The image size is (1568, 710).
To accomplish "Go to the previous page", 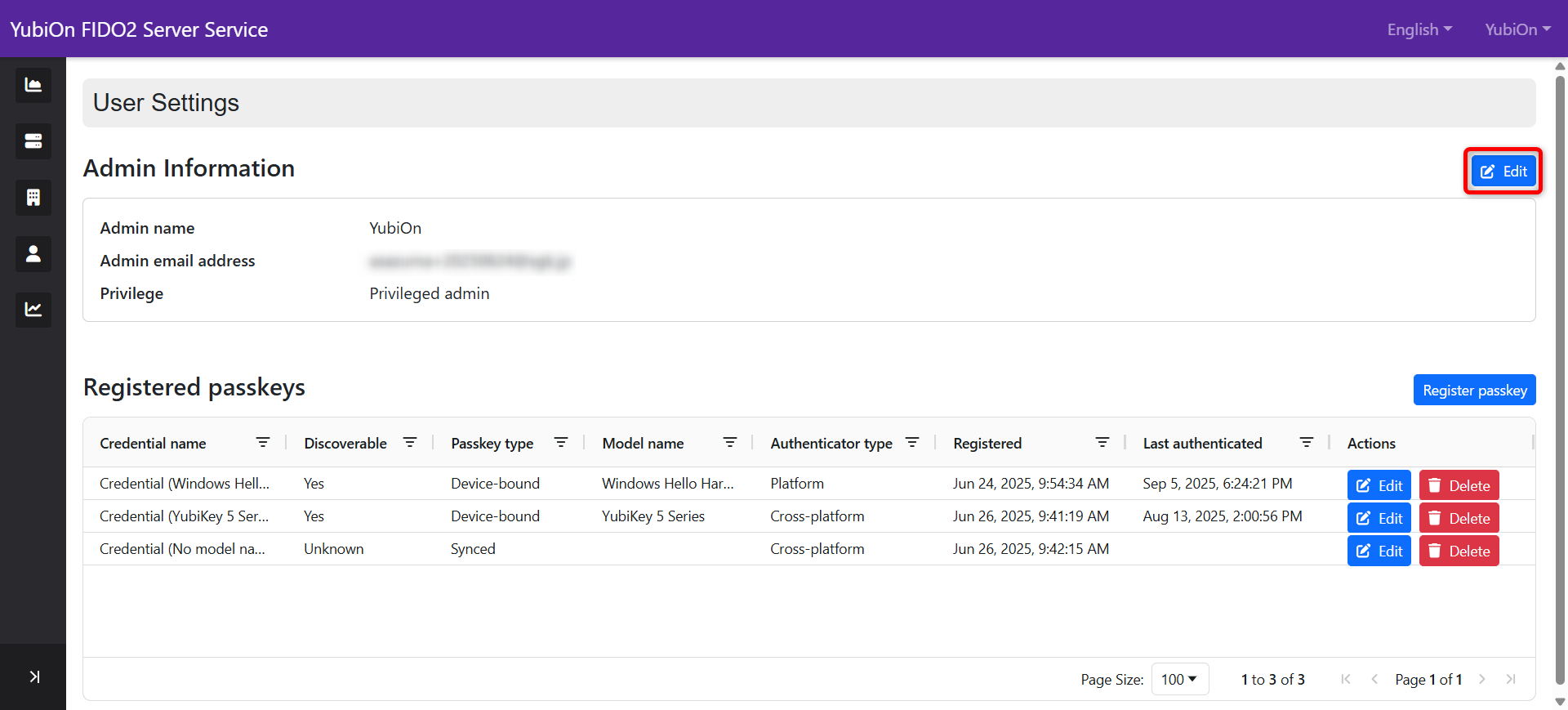I will 1374,679.
